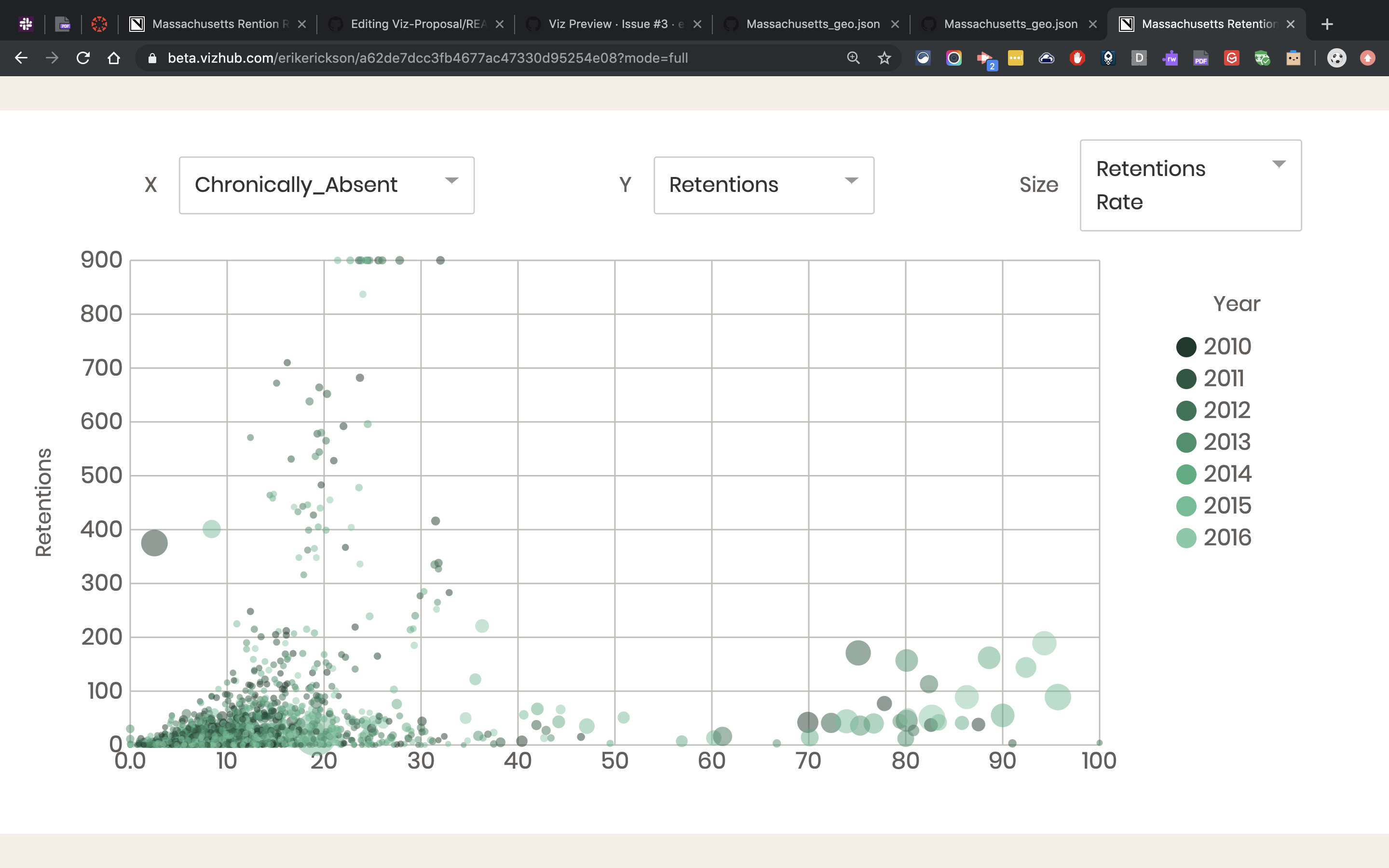Image resolution: width=1389 pixels, height=868 pixels.
Task: Reload the current page
Action: point(83,58)
